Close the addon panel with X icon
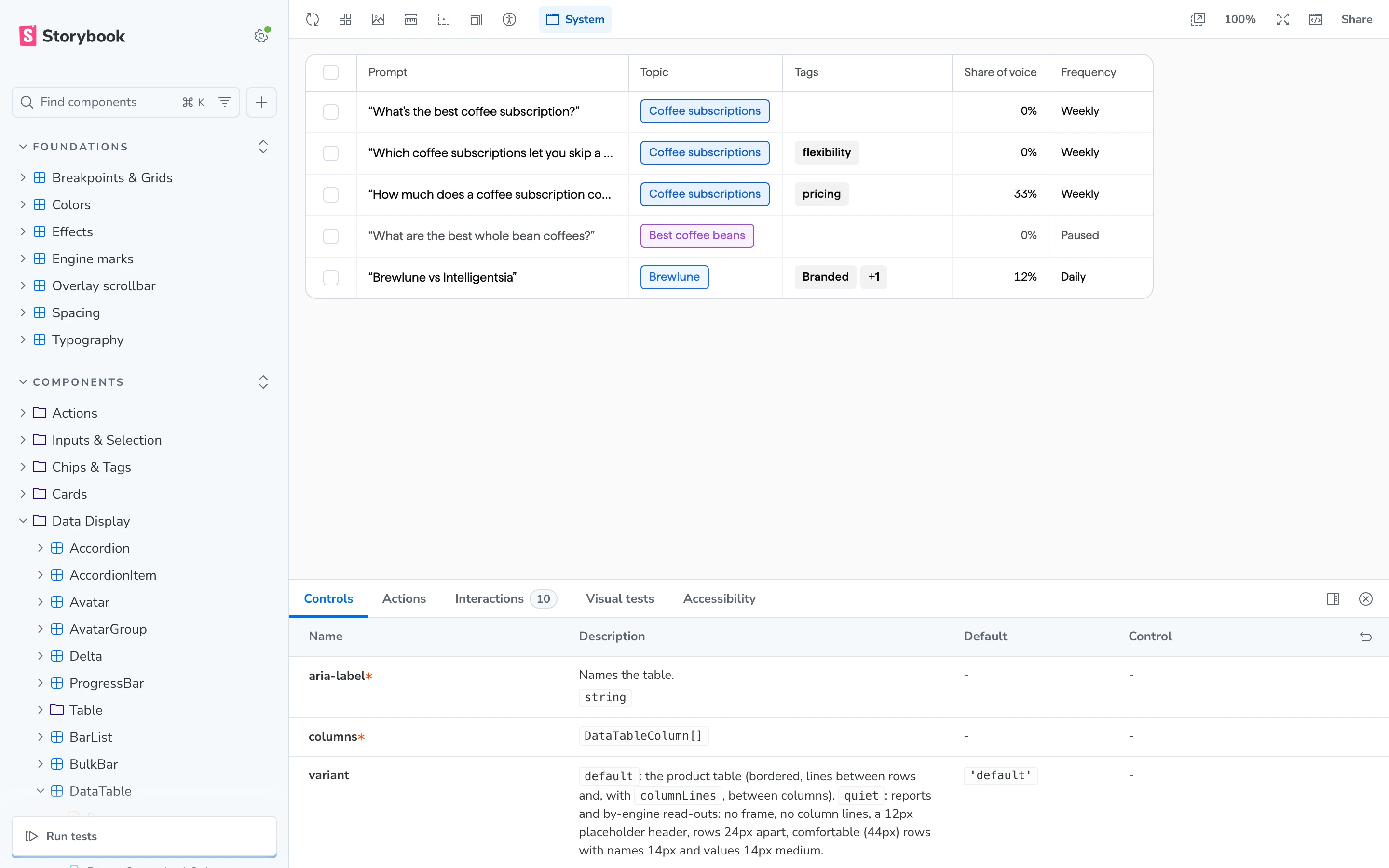The height and width of the screenshot is (868, 1389). [x=1365, y=599]
